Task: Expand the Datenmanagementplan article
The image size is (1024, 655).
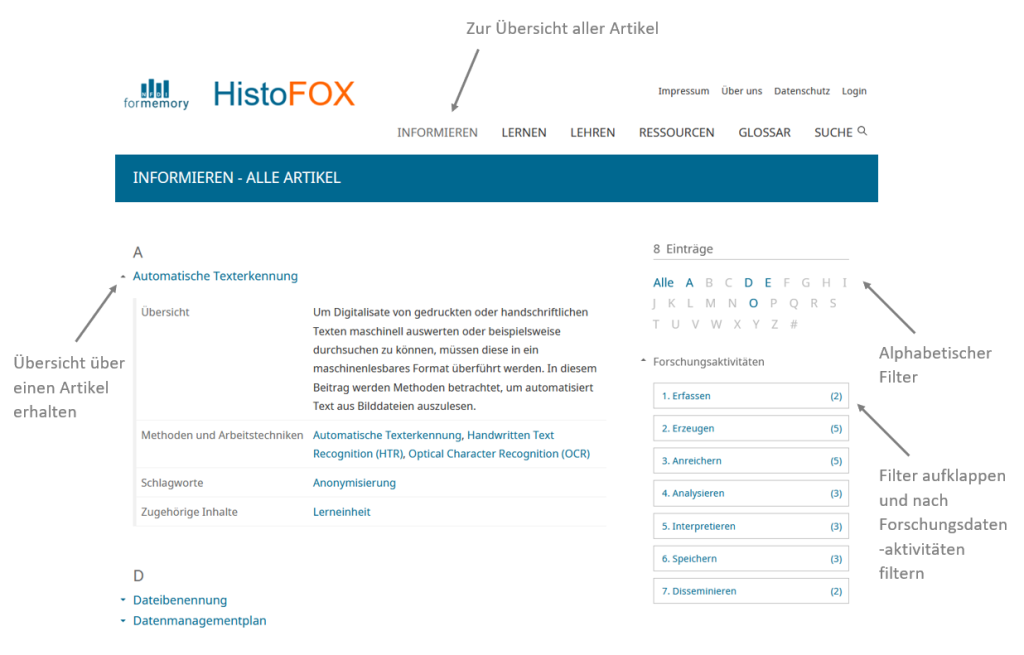Action: point(123,621)
